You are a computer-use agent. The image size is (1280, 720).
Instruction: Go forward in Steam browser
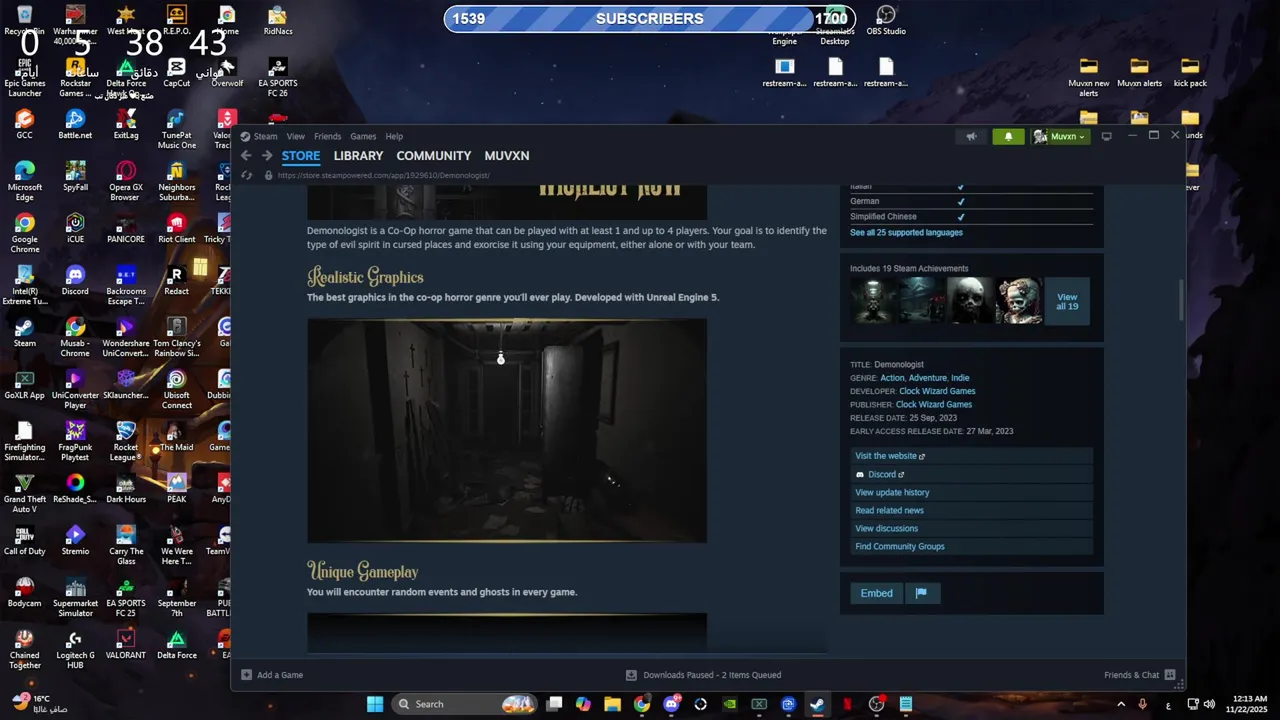click(x=267, y=156)
